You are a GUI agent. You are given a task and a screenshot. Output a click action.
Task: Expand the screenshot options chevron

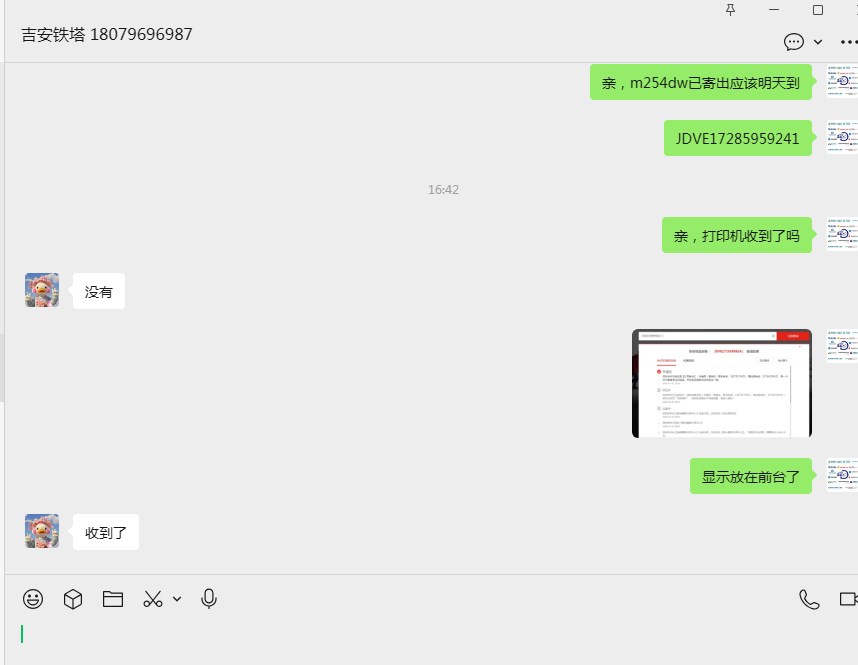click(x=177, y=599)
